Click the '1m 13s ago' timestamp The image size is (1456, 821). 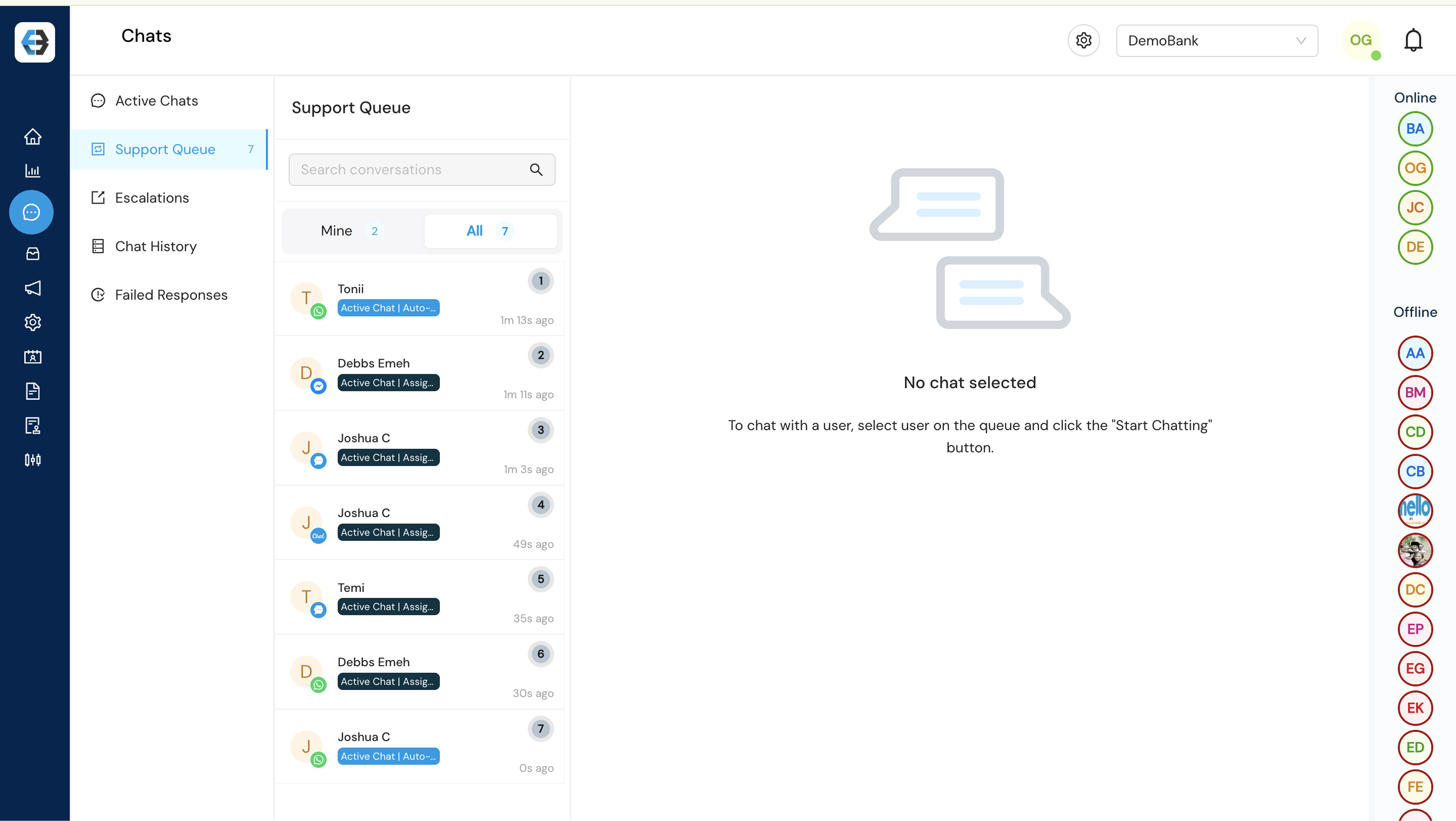[527, 320]
